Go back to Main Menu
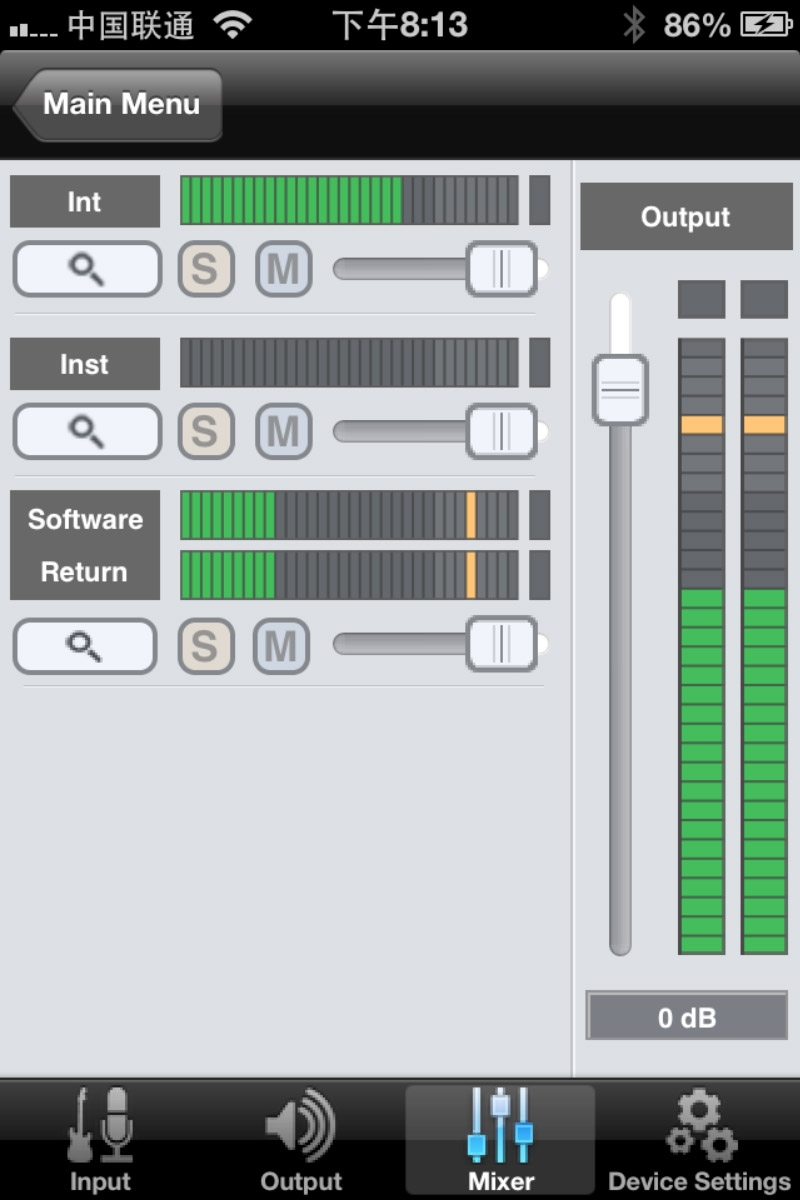This screenshot has height=1200, width=800. click(118, 104)
